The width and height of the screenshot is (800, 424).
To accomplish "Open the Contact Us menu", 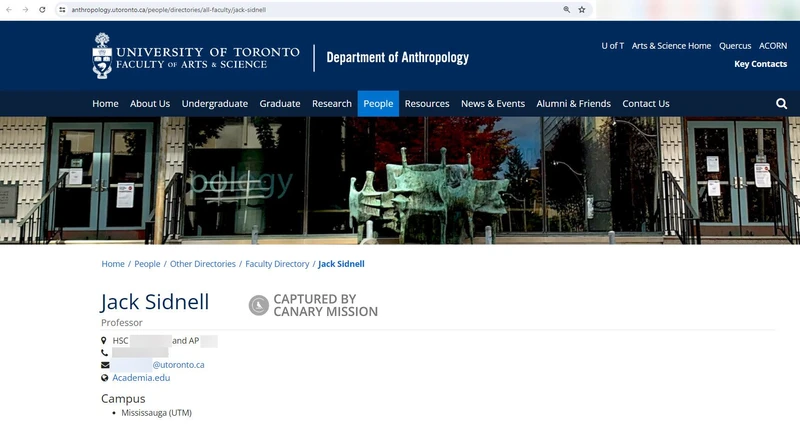I will tap(645, 104).
